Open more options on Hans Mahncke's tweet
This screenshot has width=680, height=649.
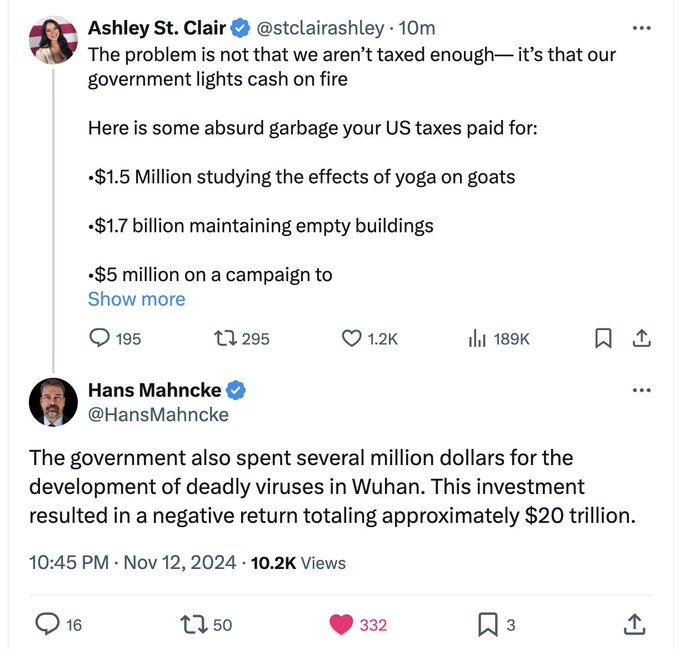(x=641, y=390)
